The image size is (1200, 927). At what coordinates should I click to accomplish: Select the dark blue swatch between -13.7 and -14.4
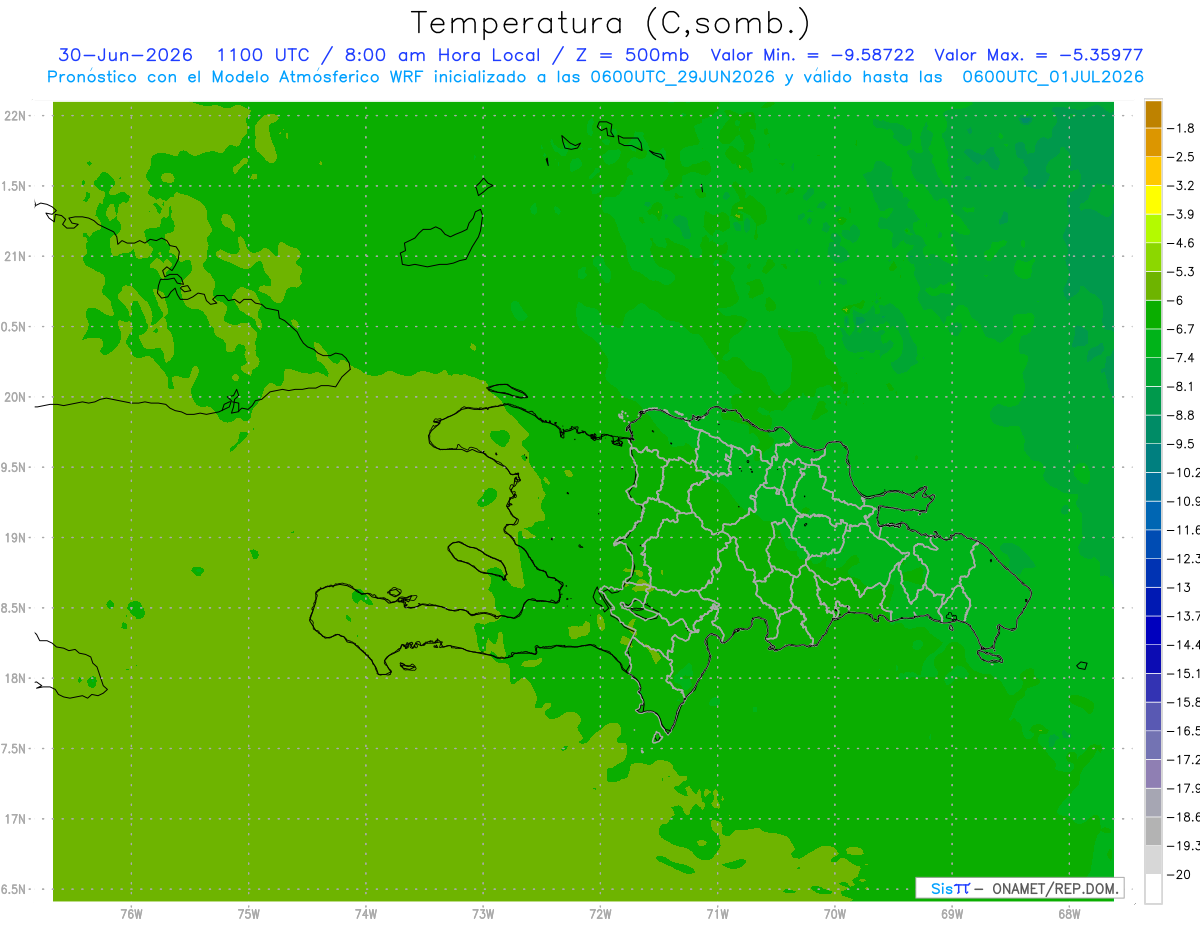pyautogui.click(x=1153, y=630)
